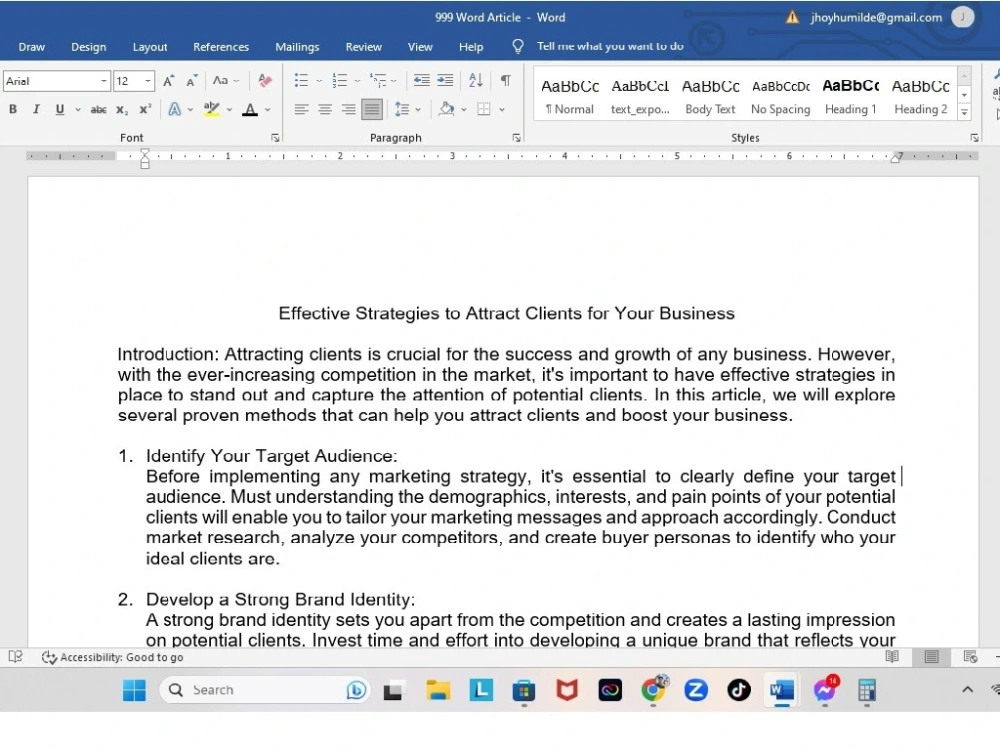This screenshot has height=750, width=1000.
Task: Open the Draw ribbon tab
Action: [32, 47]
